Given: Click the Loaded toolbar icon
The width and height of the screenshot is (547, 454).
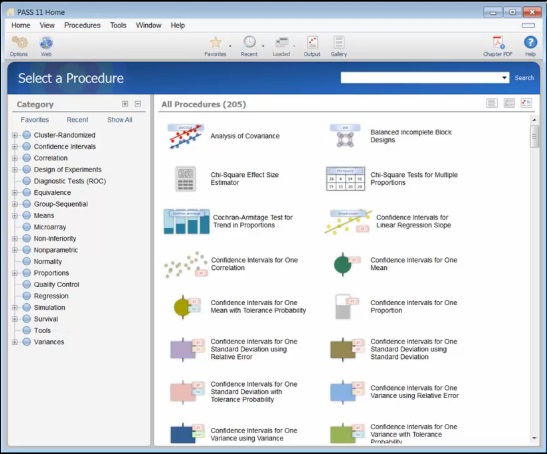Looking at the screenshot, I should coord(282,43).
